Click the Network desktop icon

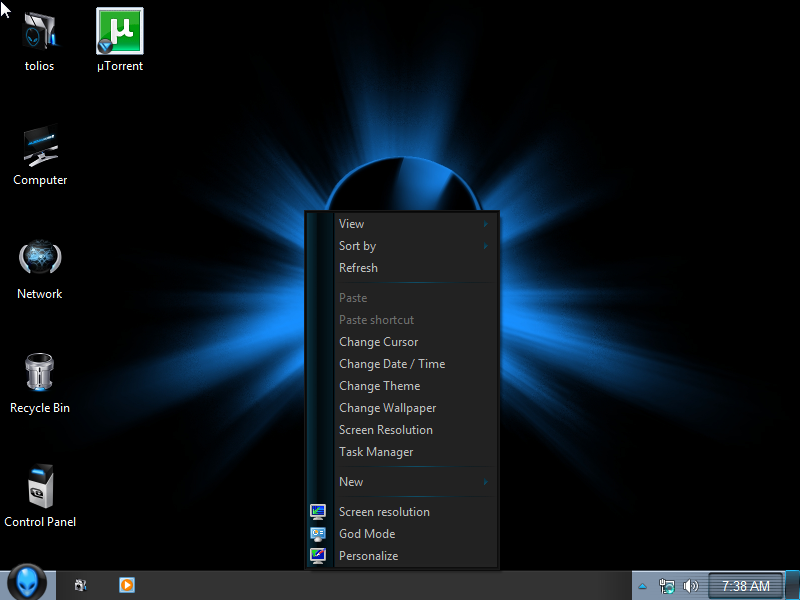(40, 260)
